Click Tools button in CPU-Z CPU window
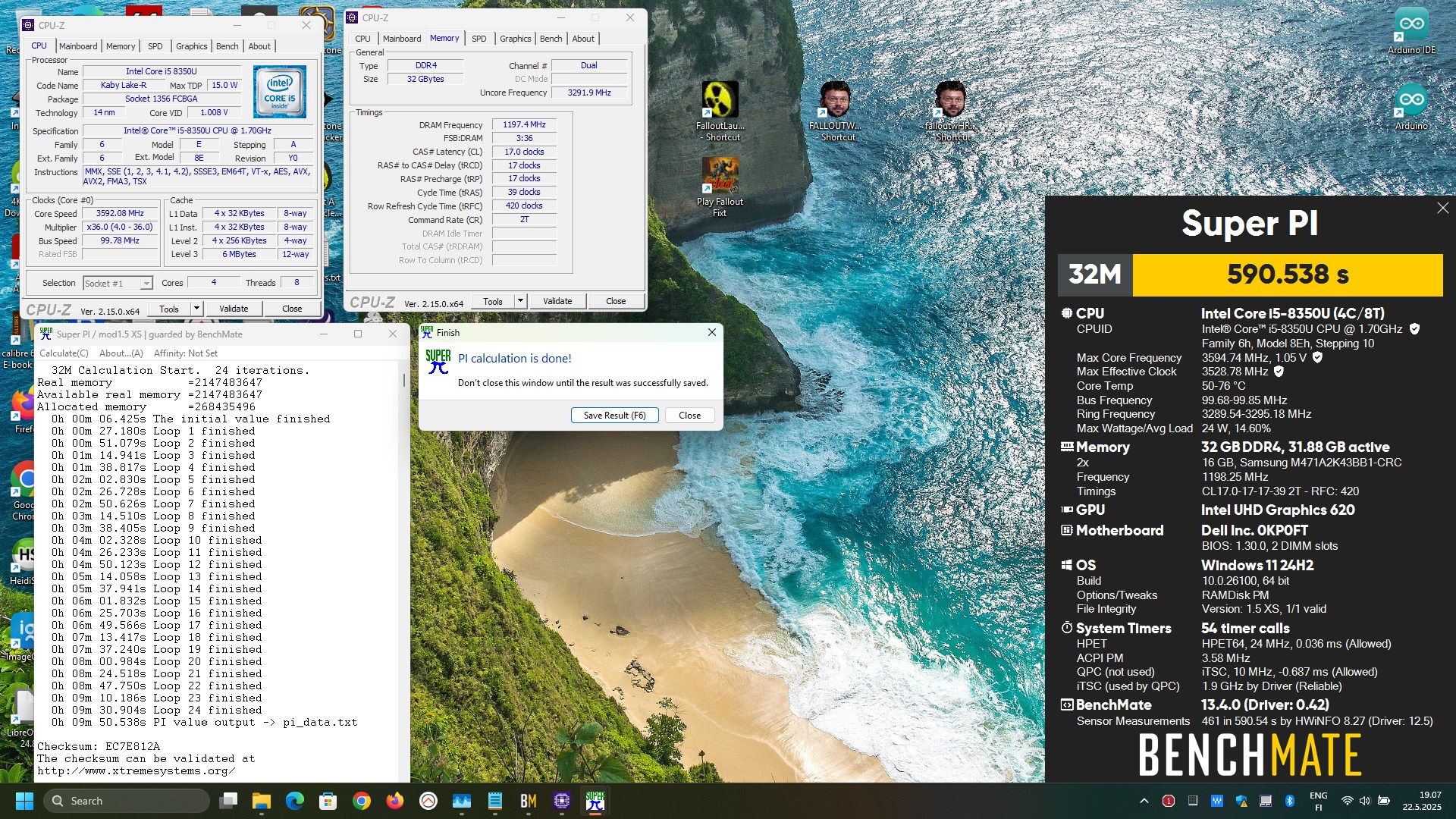 [x=169, y=309]
